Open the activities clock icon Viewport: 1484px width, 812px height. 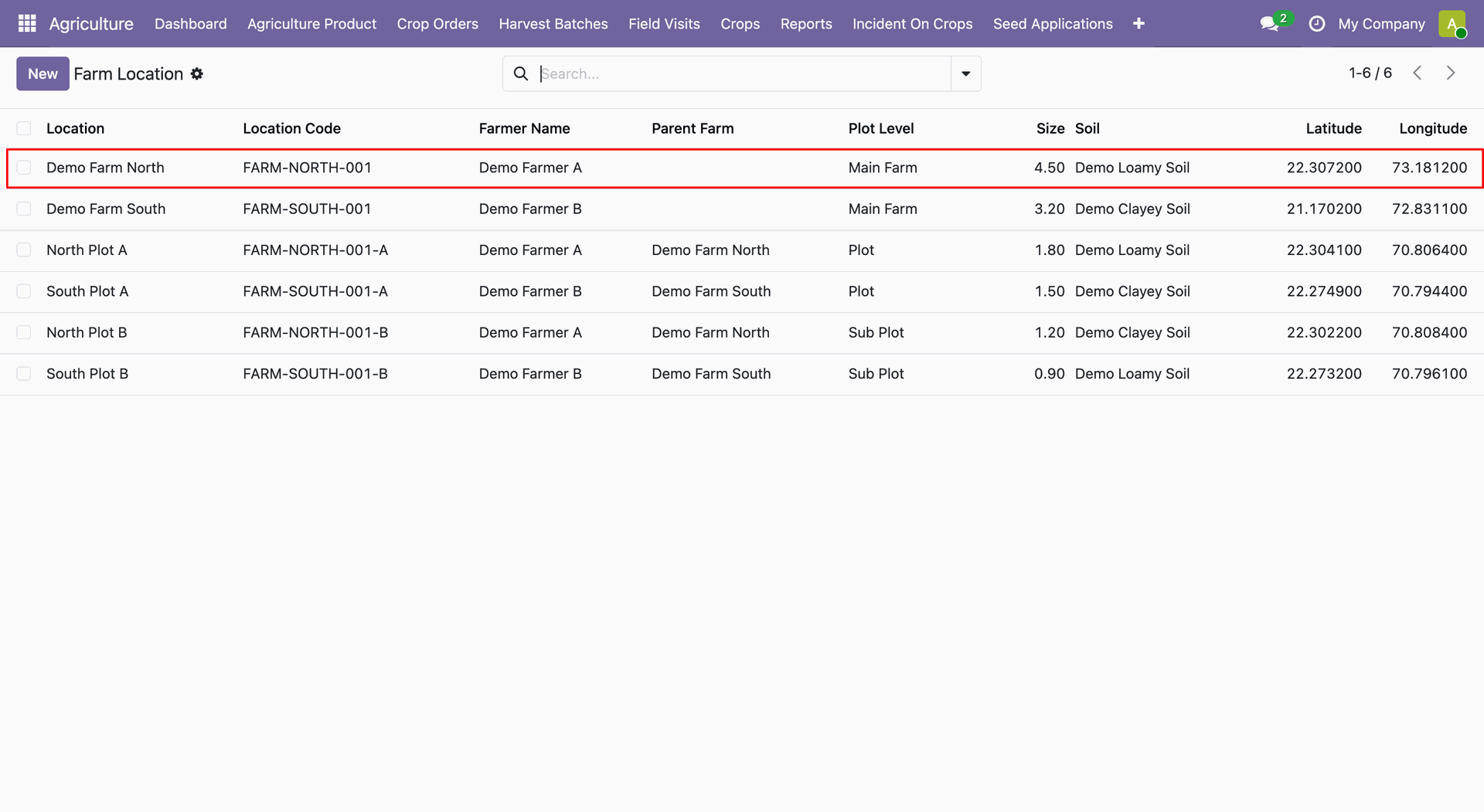(x=1317, y=24)
